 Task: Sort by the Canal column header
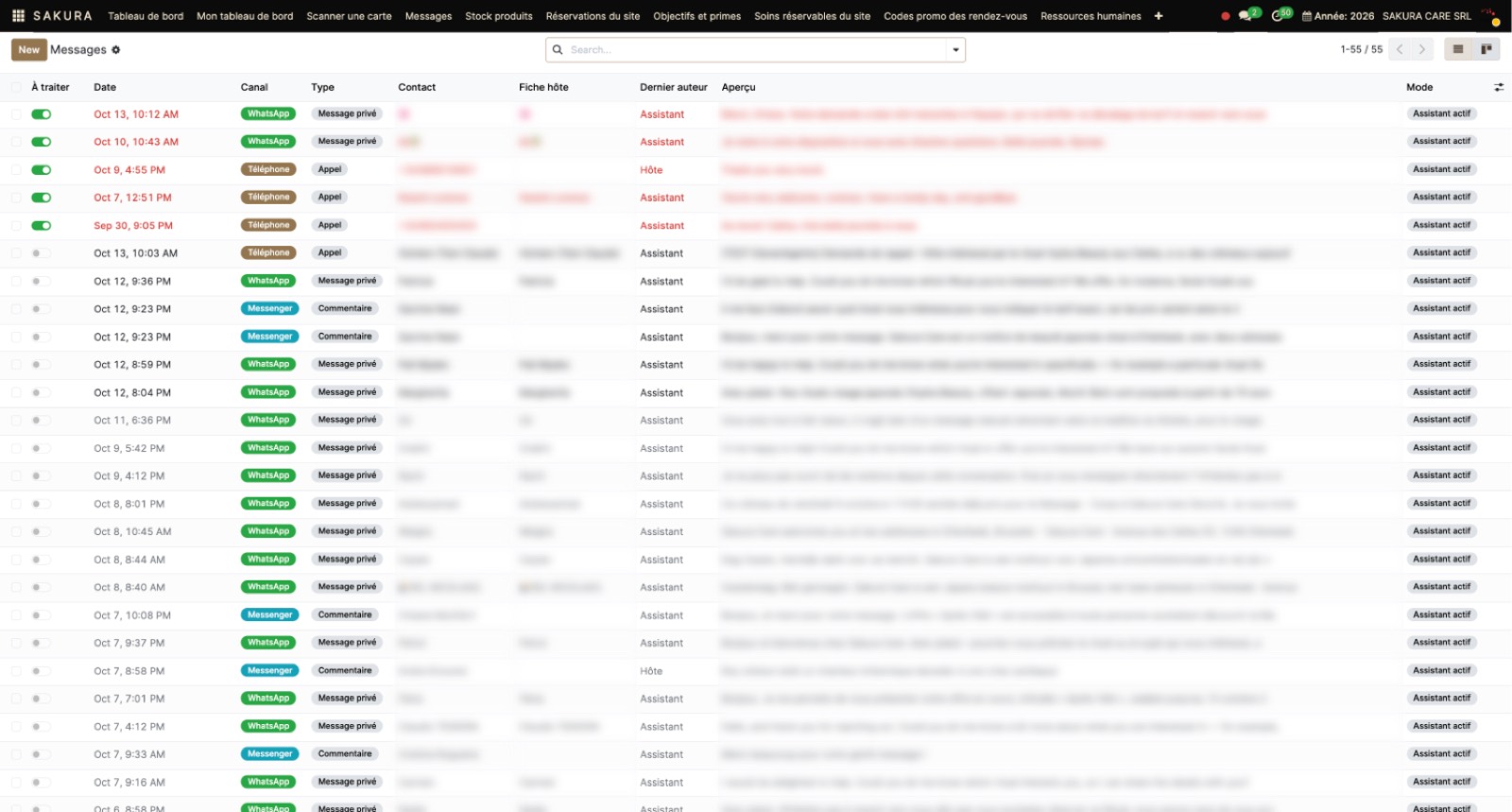click(x=254, y=87)
